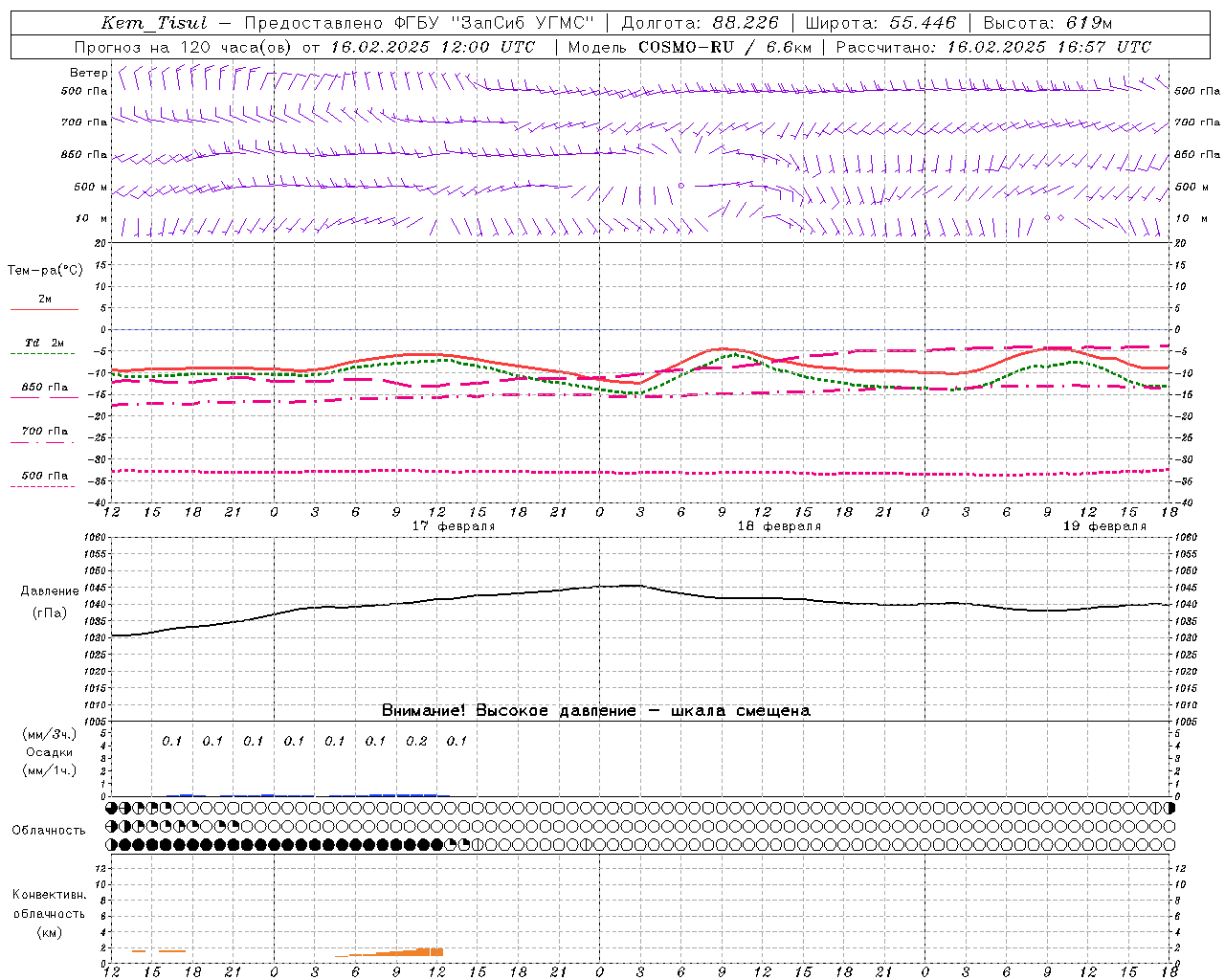
Task: Click the 850 гПа temperature legend entry
Action: pyautogui.click(x=45, y=388)
